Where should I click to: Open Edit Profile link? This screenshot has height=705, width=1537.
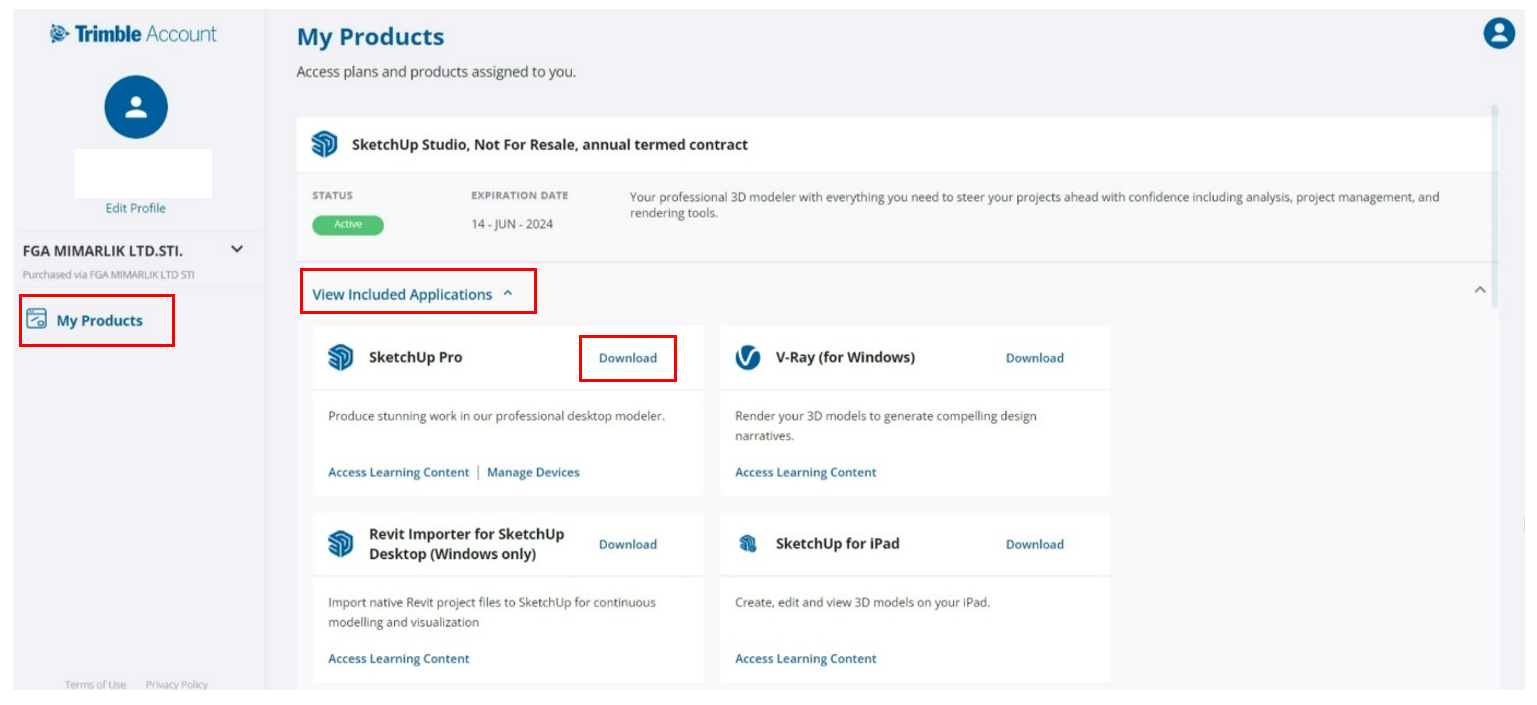pos(136,208)
